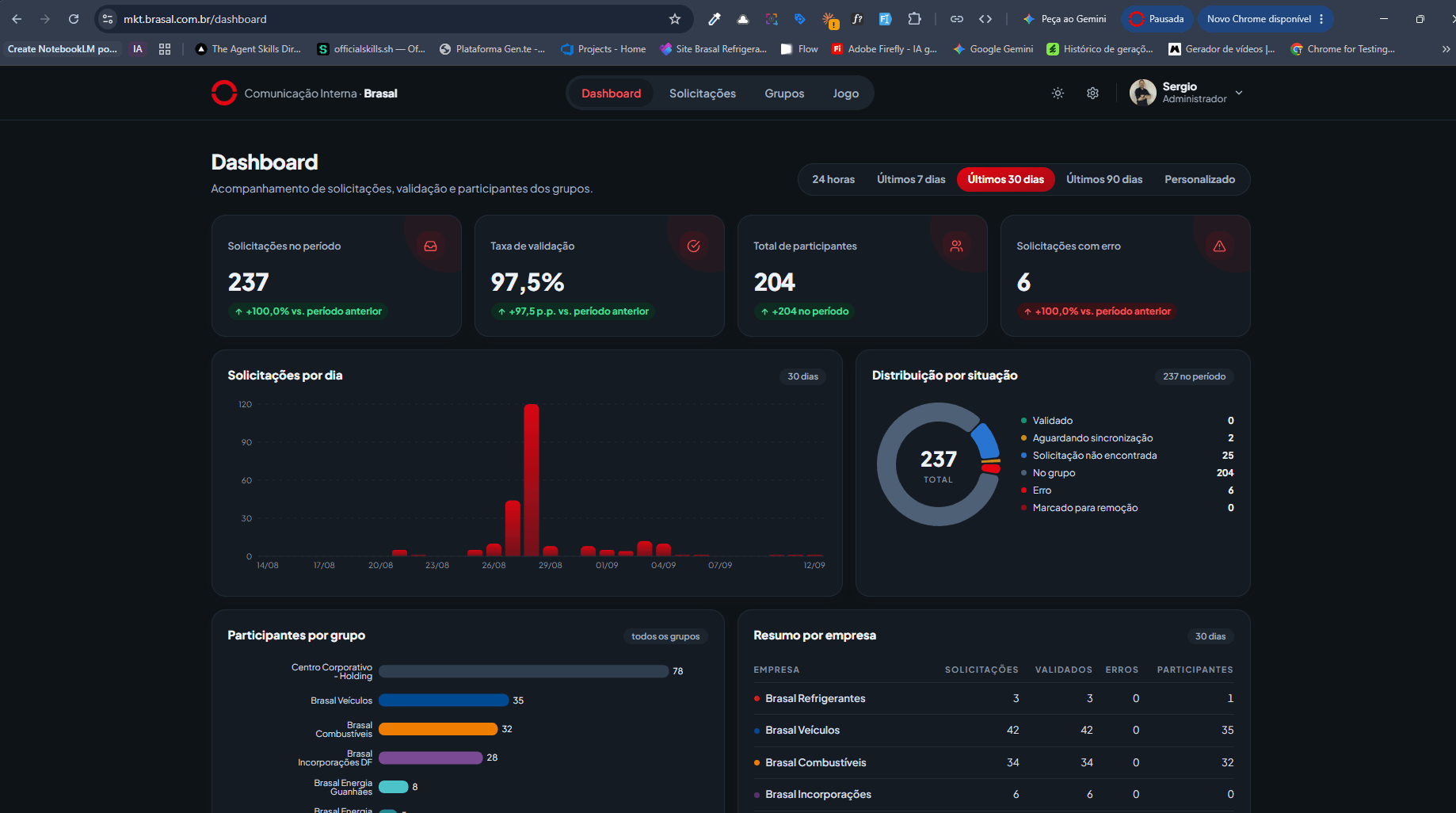The height and width of the screenshot is (813, 1456).
Task: Click Erro legend item
Action: (x=1127, y=490)
